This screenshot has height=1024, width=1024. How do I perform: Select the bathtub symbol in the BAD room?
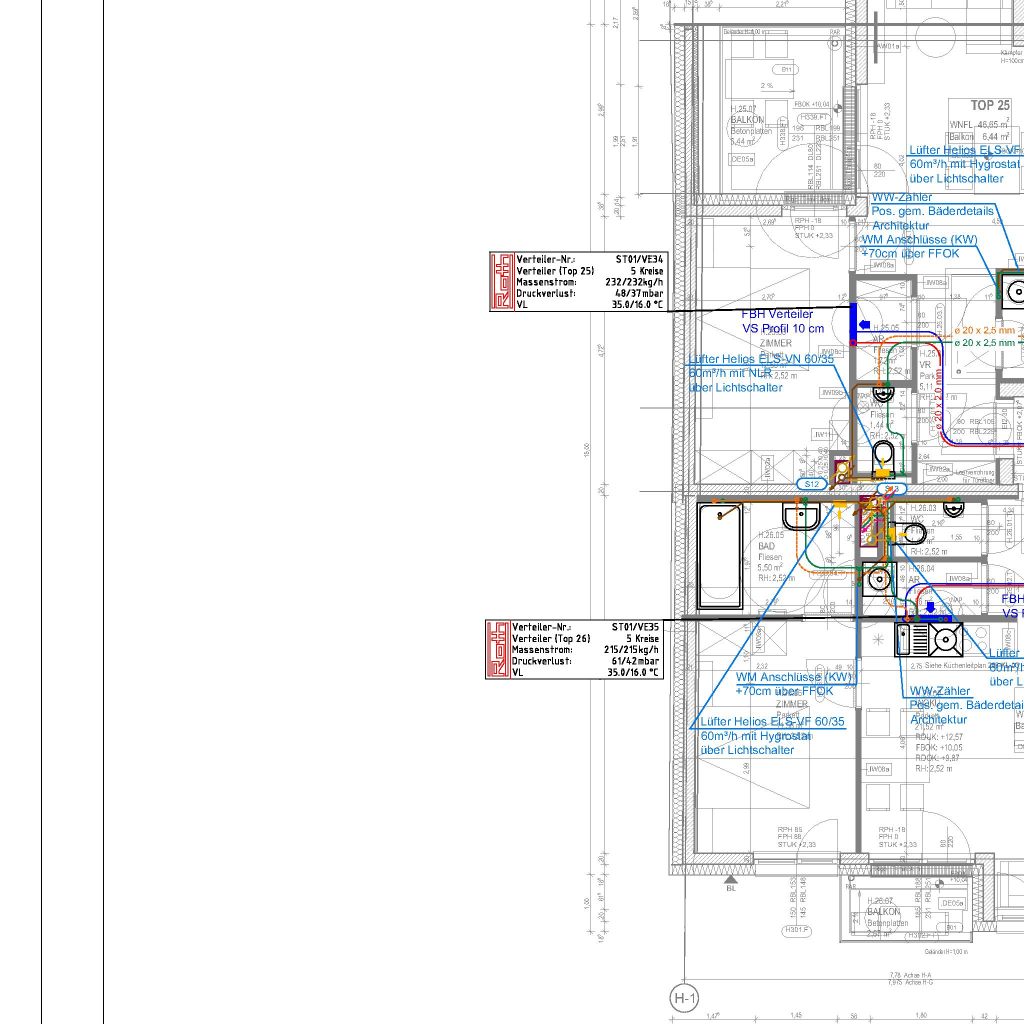(x=720, y=557)
